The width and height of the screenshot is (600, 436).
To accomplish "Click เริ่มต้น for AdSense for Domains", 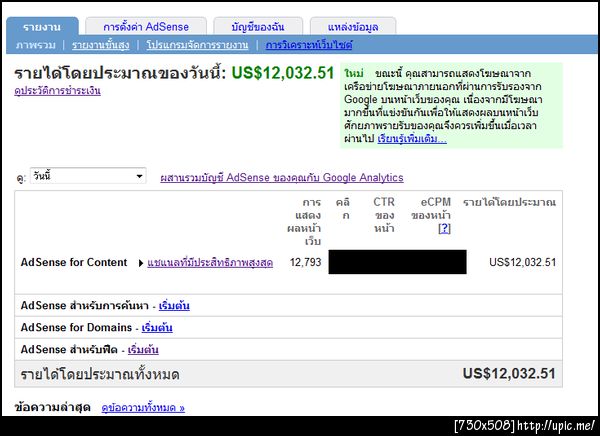I will coord(157,328).
